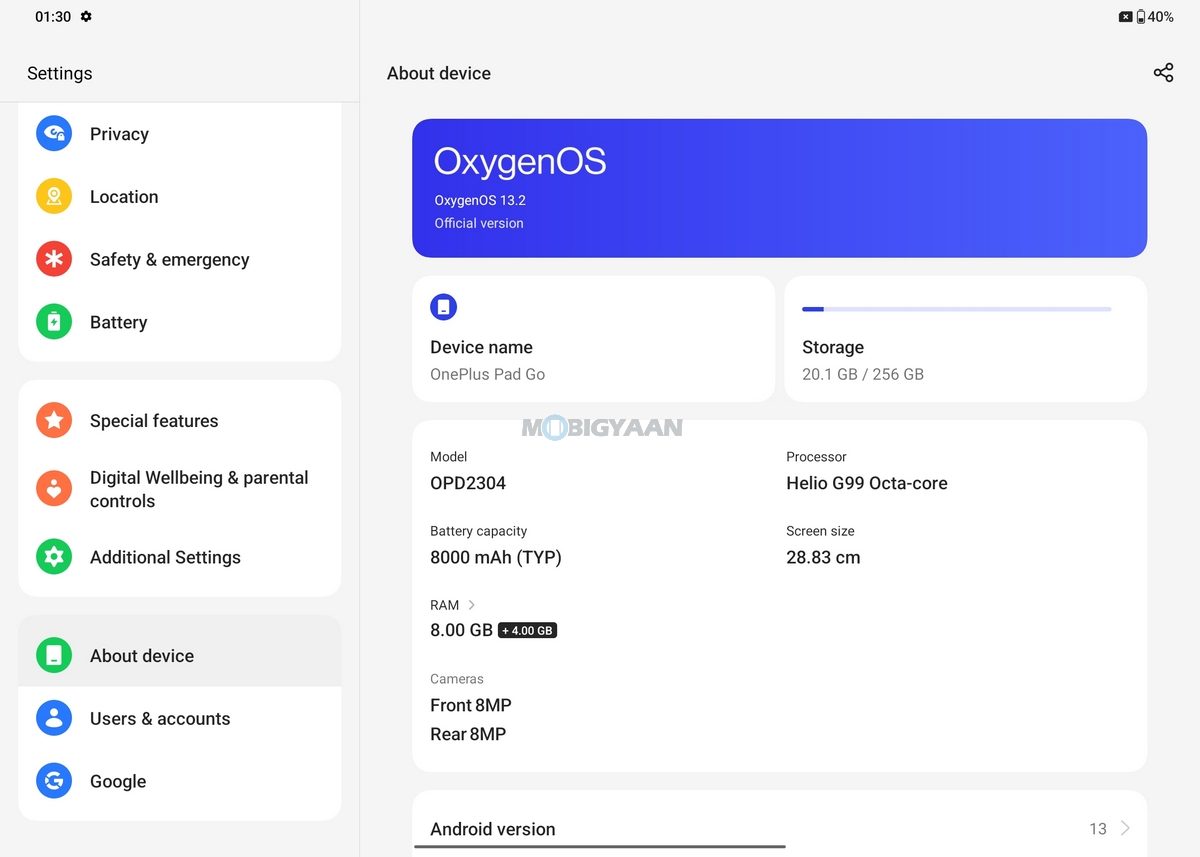
Task: Tap the About device tablet icon
Action: (54, 656)
